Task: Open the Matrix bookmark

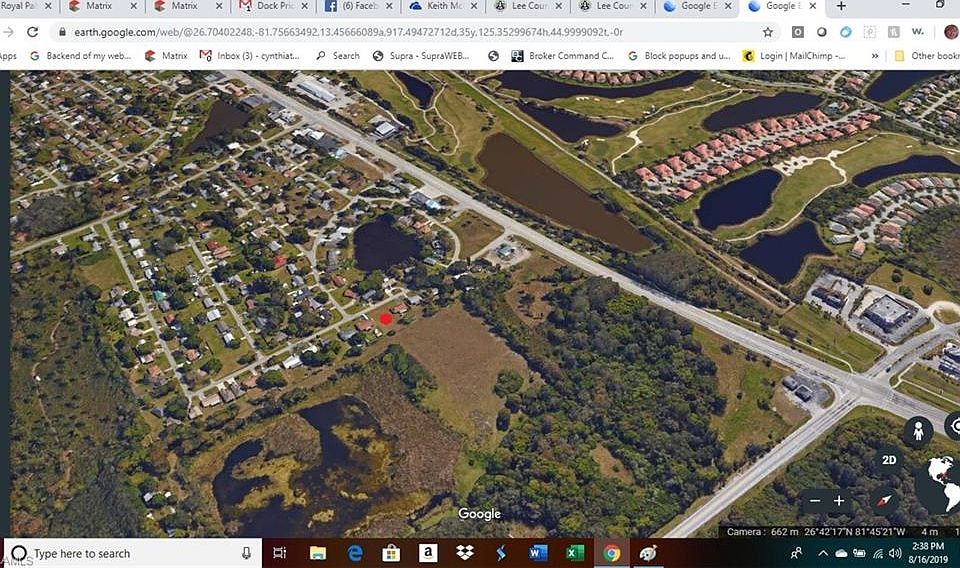Action: pos(166,56)
